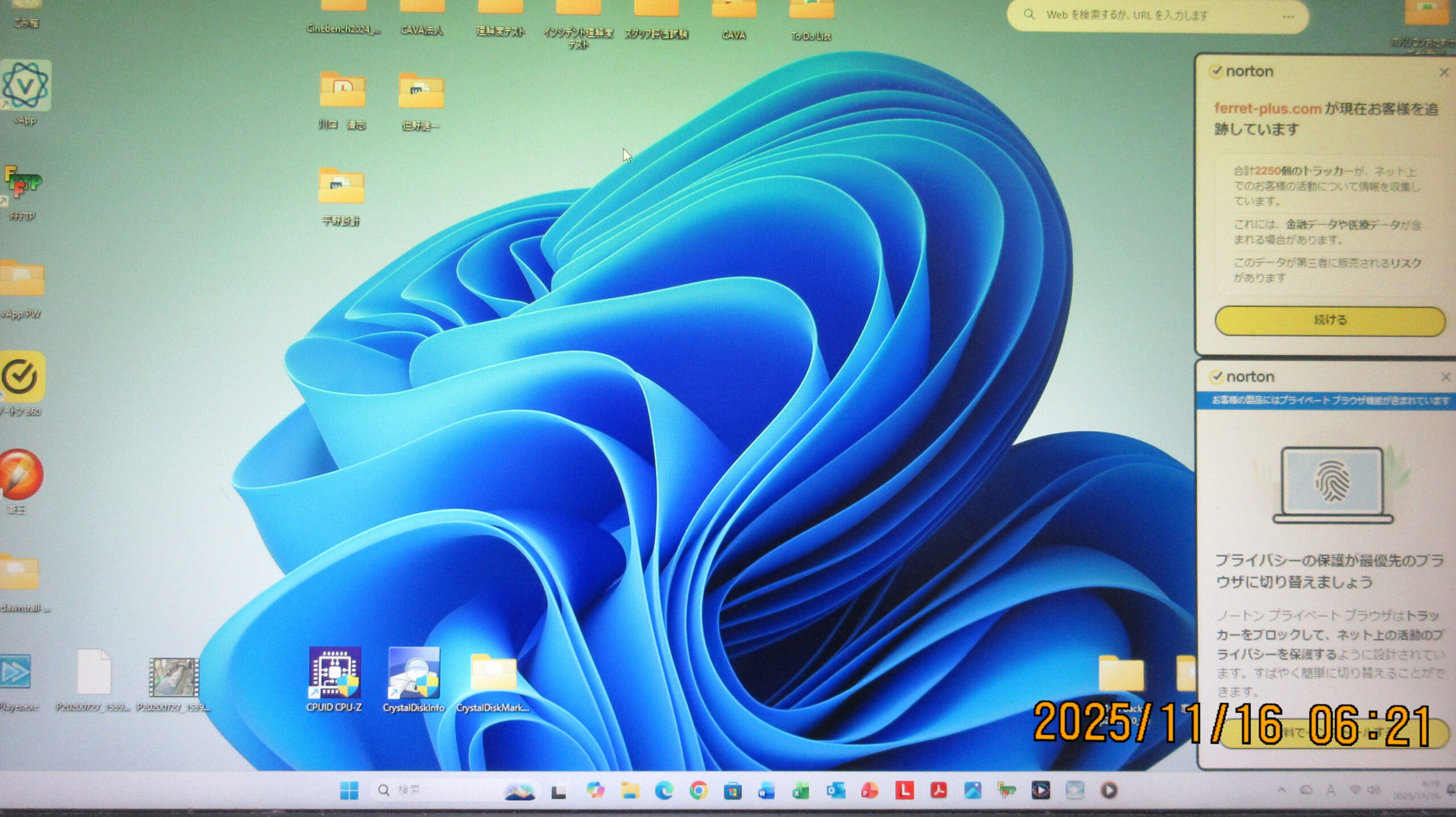Open Adobe Acrobat from the taskbar
This screenshot has height=817, width=1456.
(938, 790)
